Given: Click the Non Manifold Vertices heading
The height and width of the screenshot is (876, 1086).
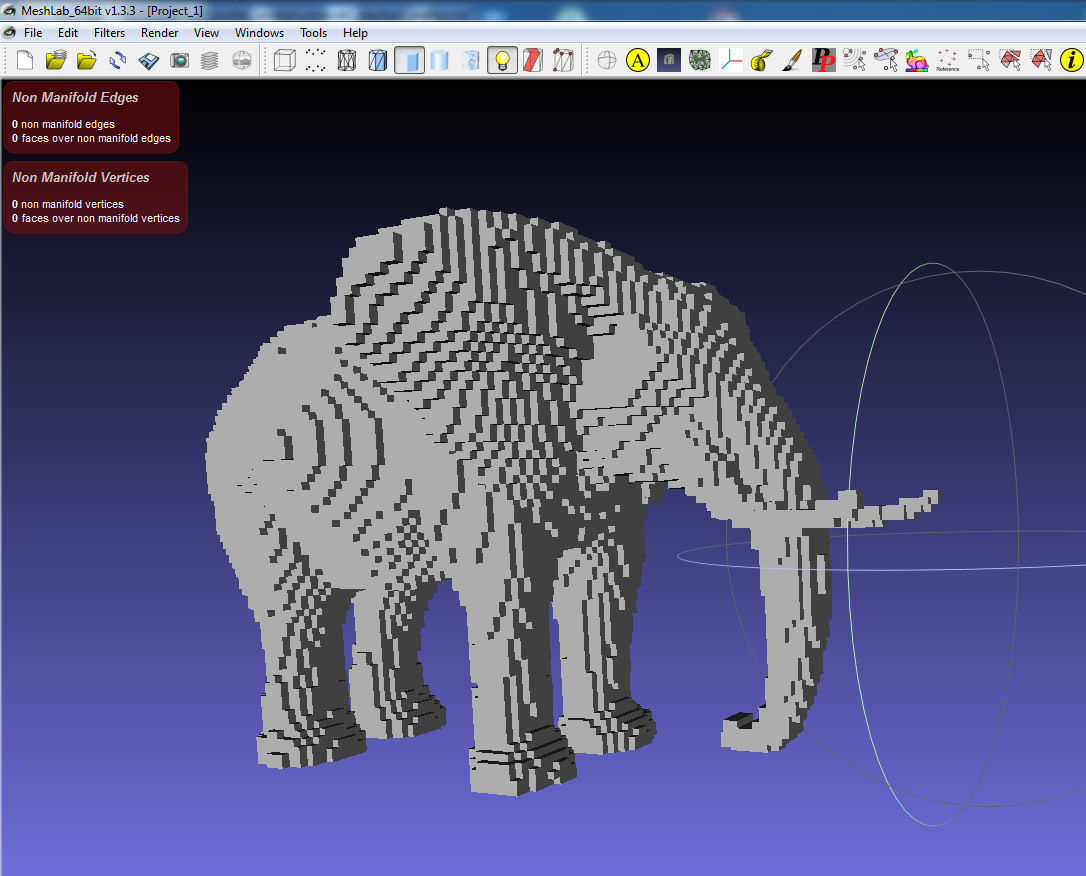Looking at the screenshot, I should tap(80, 177).
